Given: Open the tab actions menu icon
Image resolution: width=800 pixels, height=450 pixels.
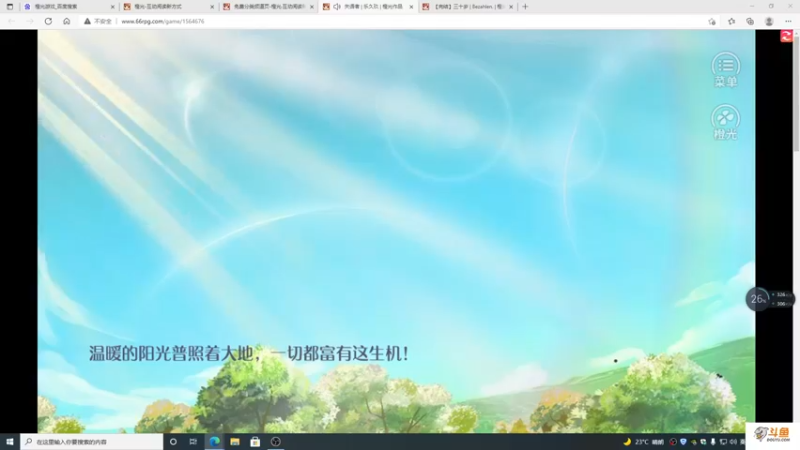Looking at the screenshot, I should pyautogui.click(x=10, y=7).
